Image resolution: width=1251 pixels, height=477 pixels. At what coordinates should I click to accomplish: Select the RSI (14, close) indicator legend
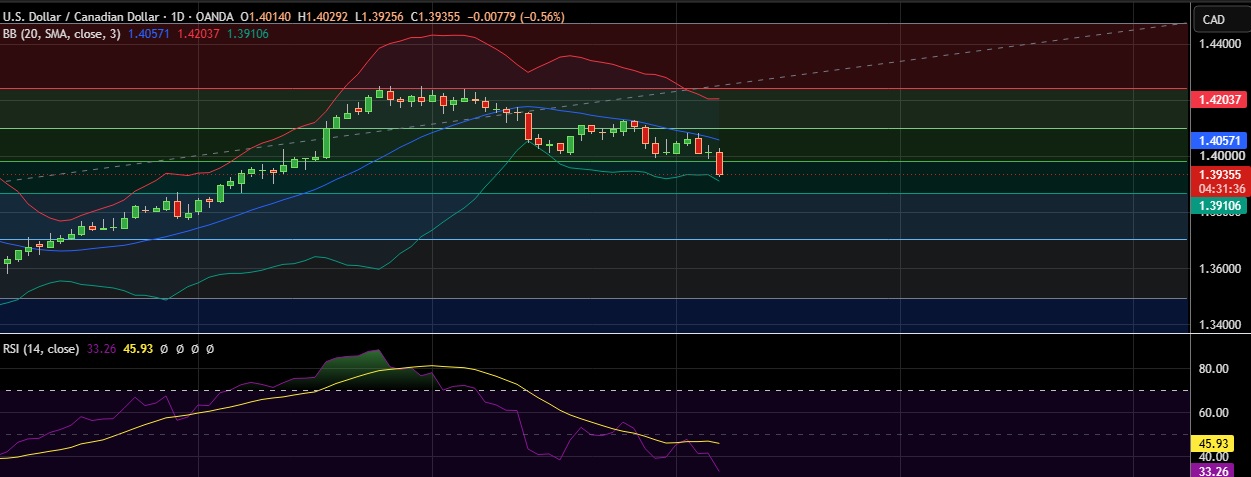click(x=41, y=349)
